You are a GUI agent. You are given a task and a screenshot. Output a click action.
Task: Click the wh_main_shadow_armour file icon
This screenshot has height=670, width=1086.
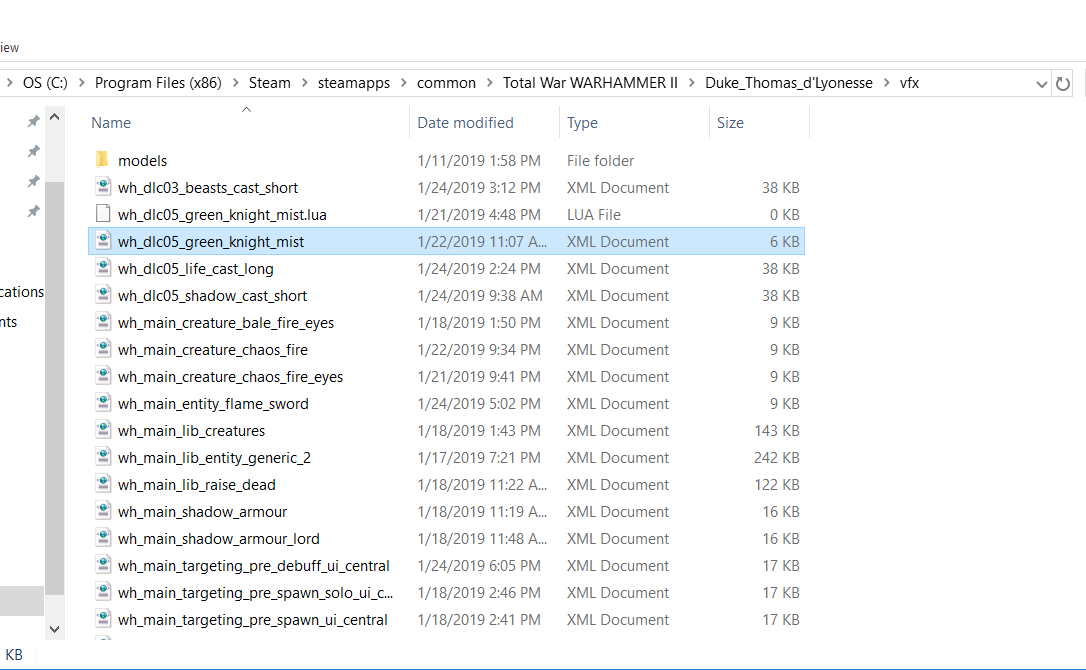(x=103, y=511)
